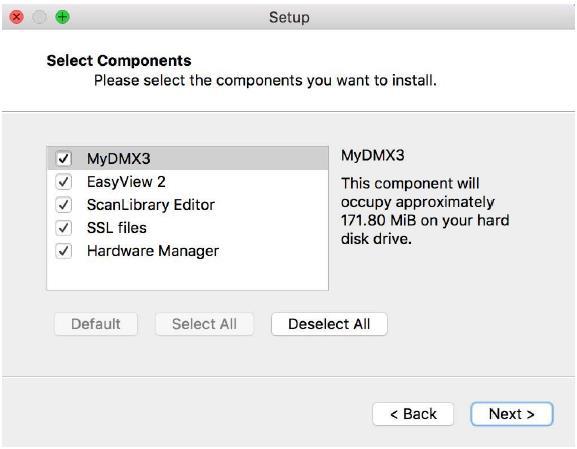The image size is (577, 449).
Task: Click the MyDMX3 description title on right
Action: point(372,155)
